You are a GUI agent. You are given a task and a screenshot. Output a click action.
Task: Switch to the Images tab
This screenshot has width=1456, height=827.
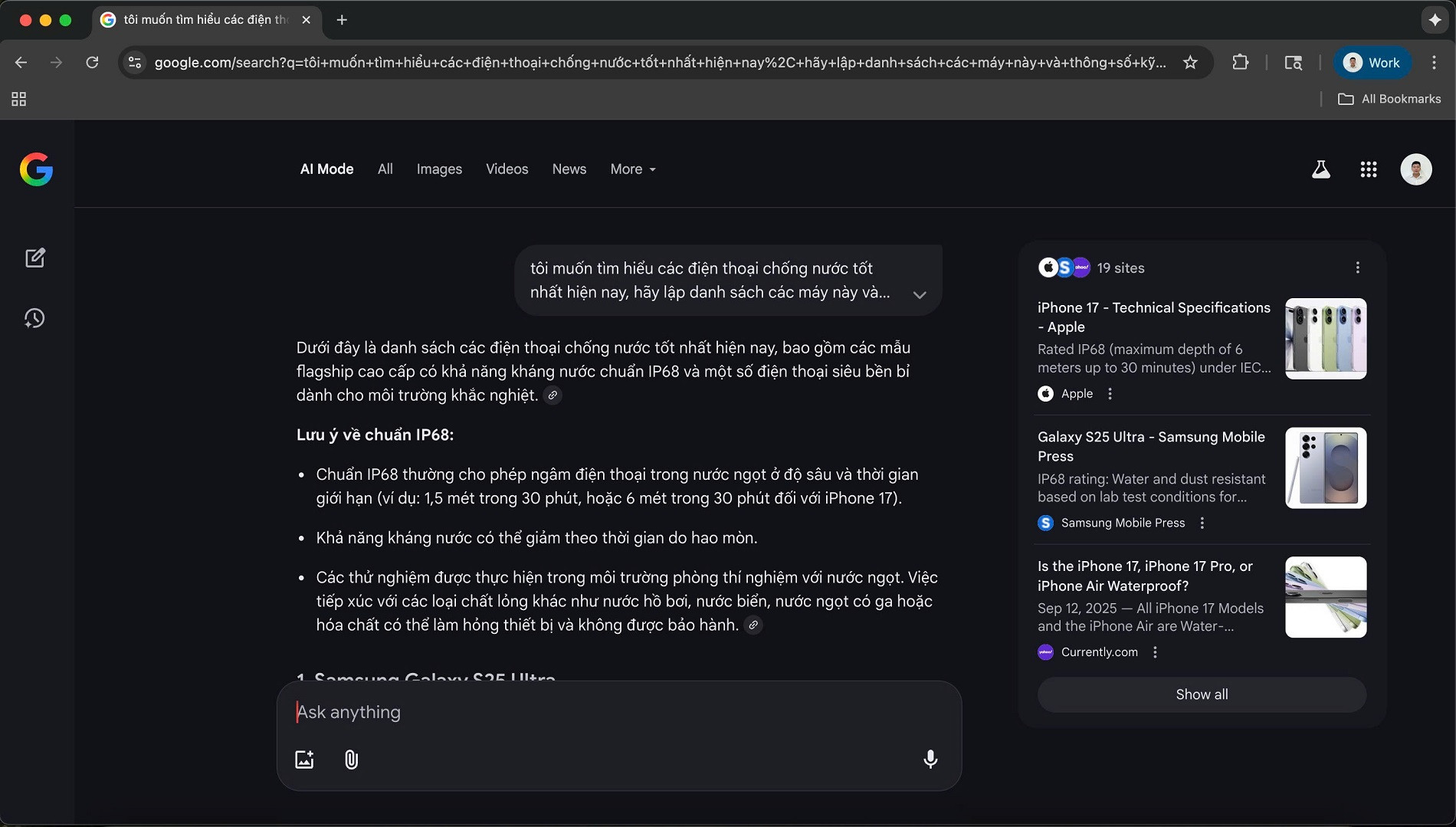click(x=439, y=169)
